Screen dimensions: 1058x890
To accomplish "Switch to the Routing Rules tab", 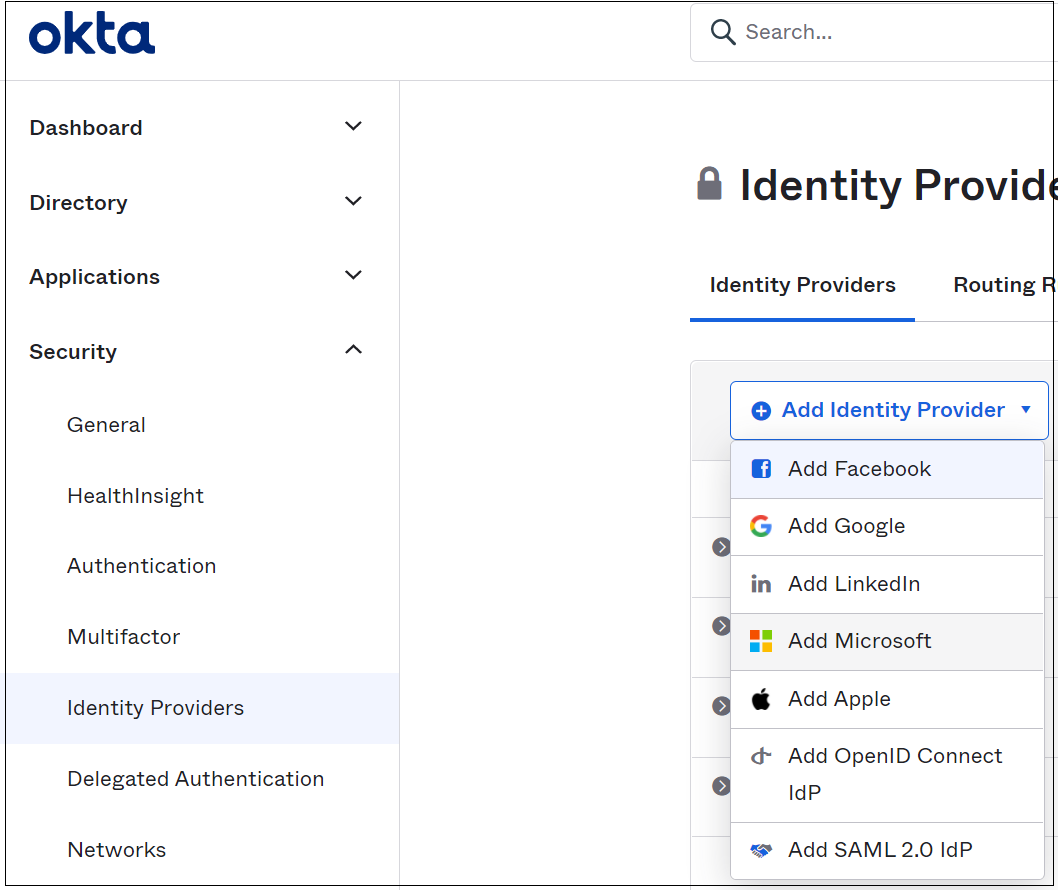I will point(1003,285).
